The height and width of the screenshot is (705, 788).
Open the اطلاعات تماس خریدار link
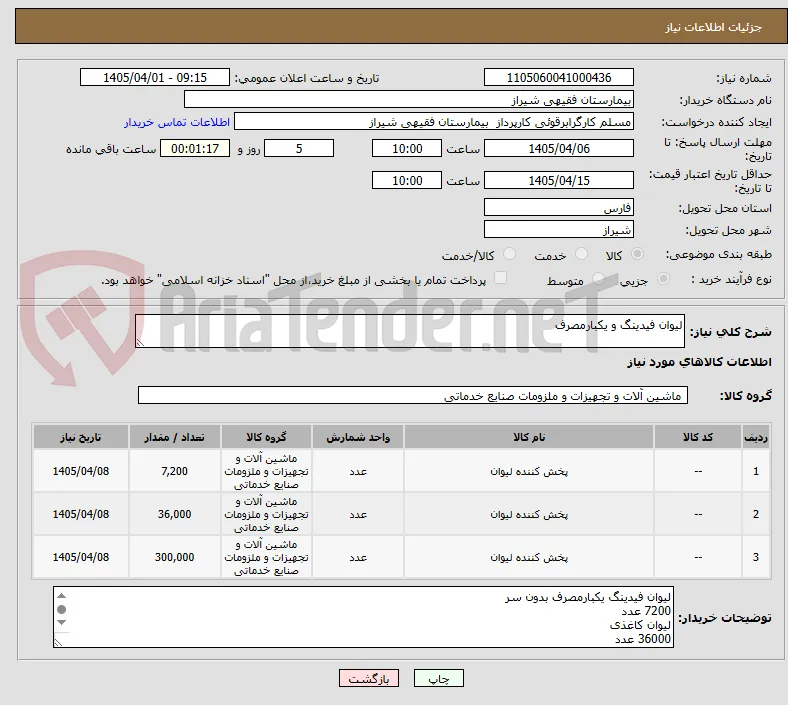point(177,122)
